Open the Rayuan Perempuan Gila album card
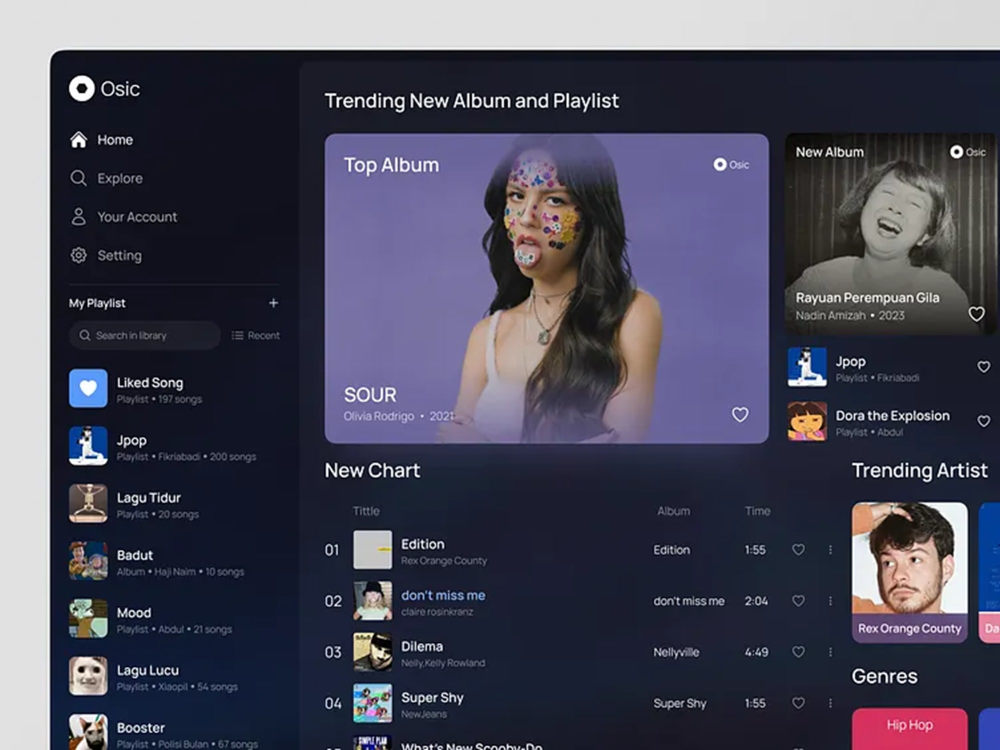Viewport: 1000px width, 750px height. pos(890,233)
